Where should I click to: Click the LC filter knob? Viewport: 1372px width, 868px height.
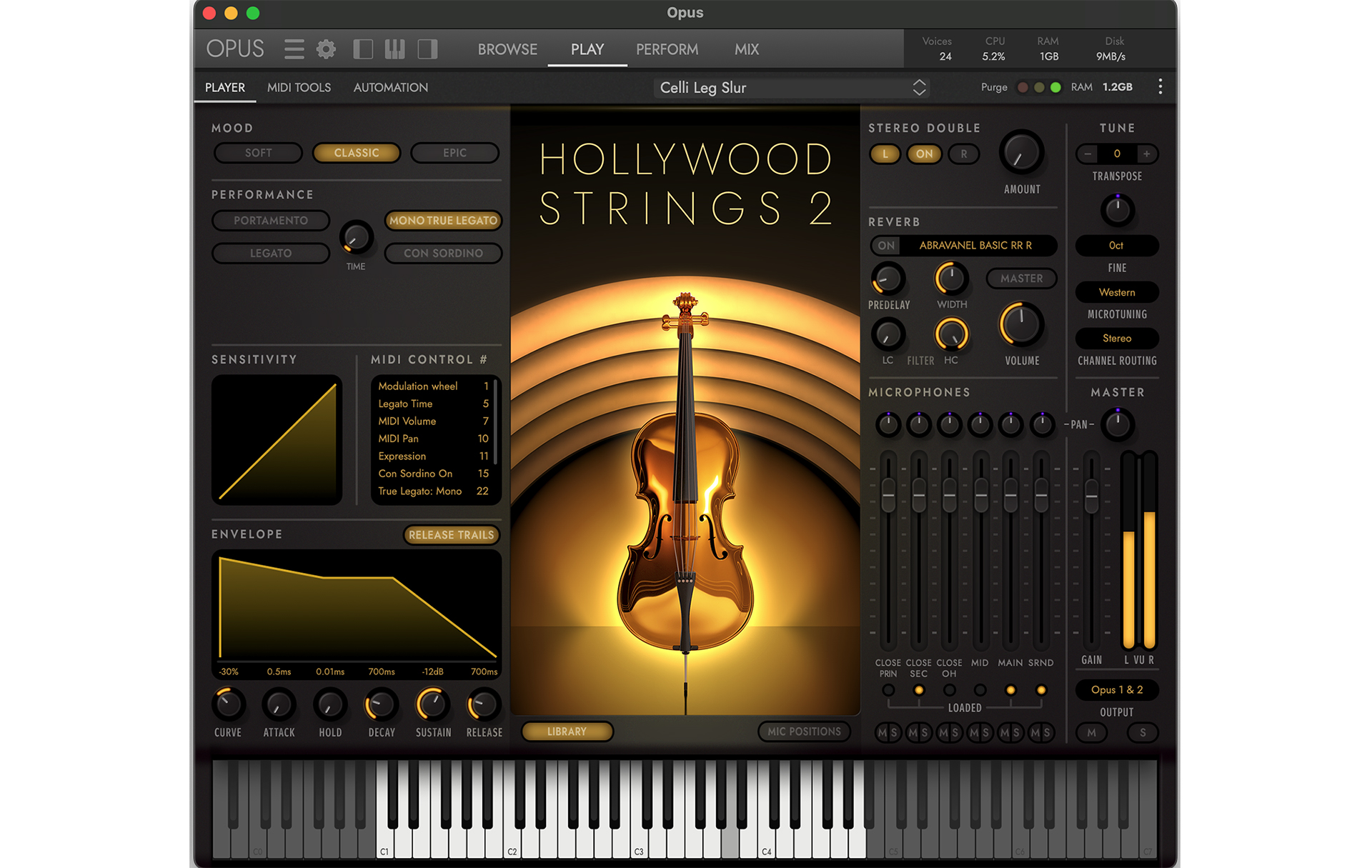coord(888,334)
